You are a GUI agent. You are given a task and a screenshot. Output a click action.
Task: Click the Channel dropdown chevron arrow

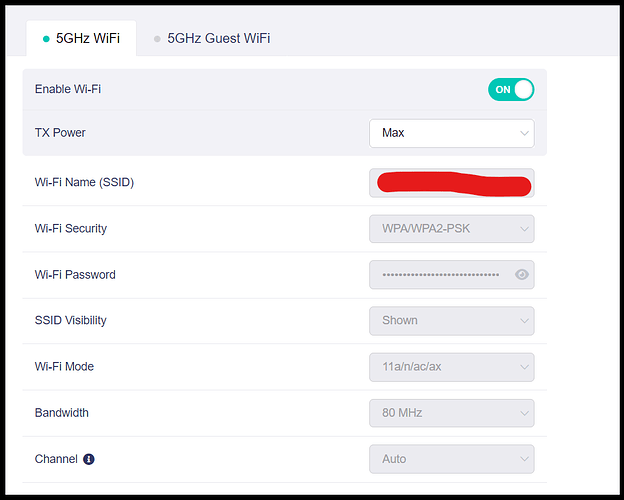(525, 459)
